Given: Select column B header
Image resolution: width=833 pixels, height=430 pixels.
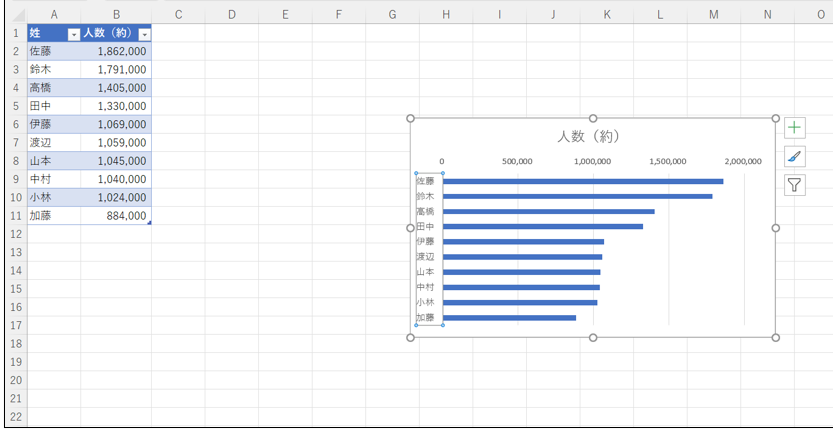Looking at the screenshot, I should click(x=116, y=15).
